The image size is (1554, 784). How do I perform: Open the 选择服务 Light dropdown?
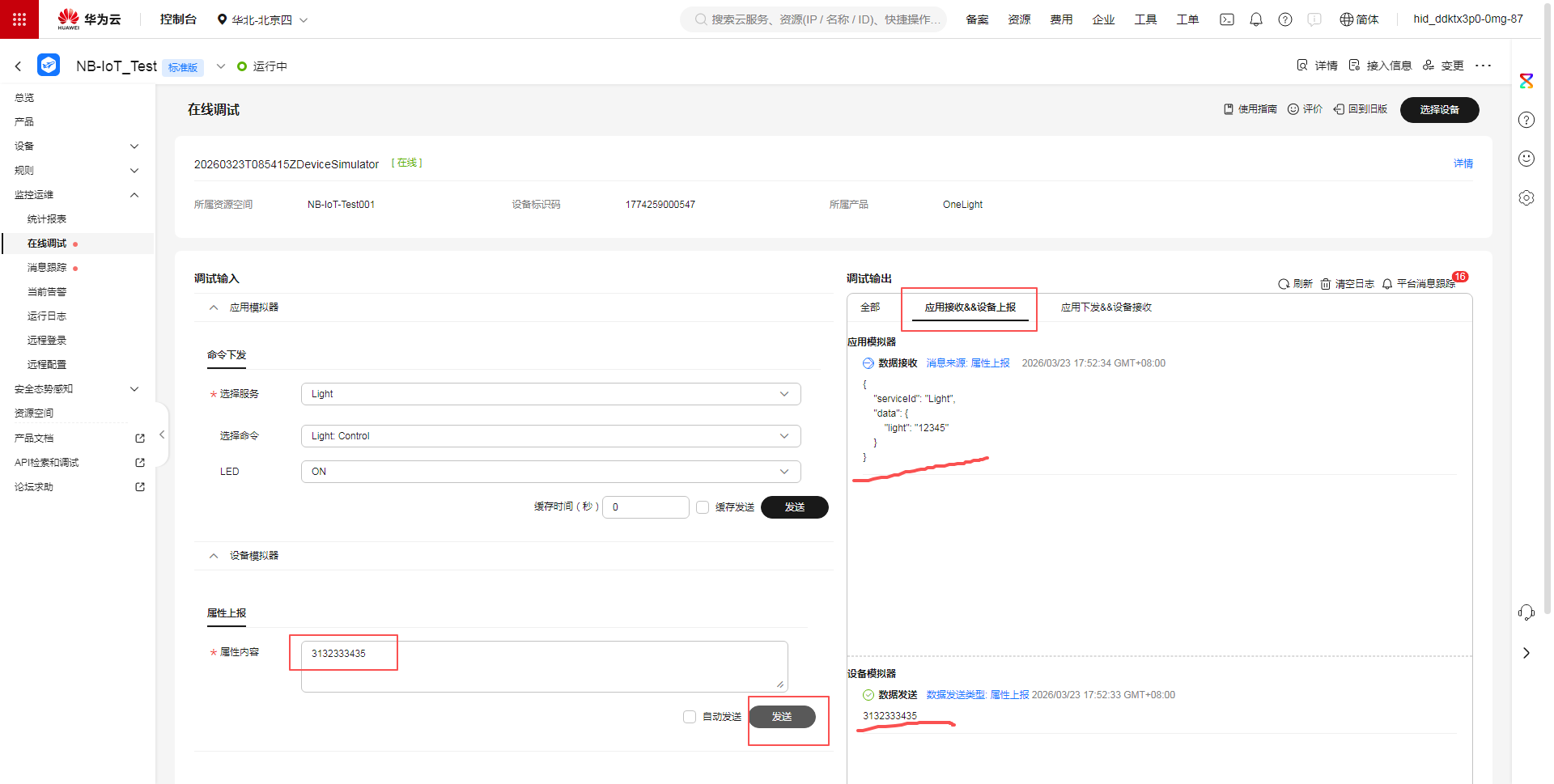(x=550, y=394)
